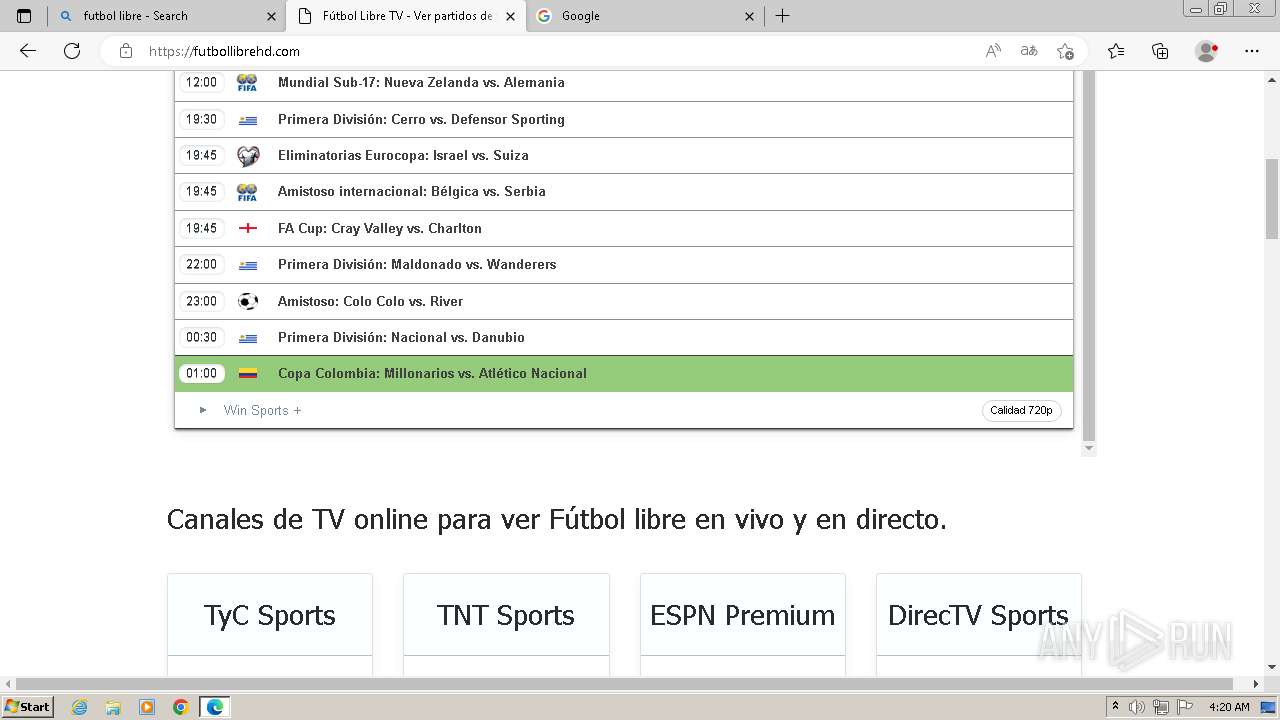Click the 19:30 time badge

[201, 119]
